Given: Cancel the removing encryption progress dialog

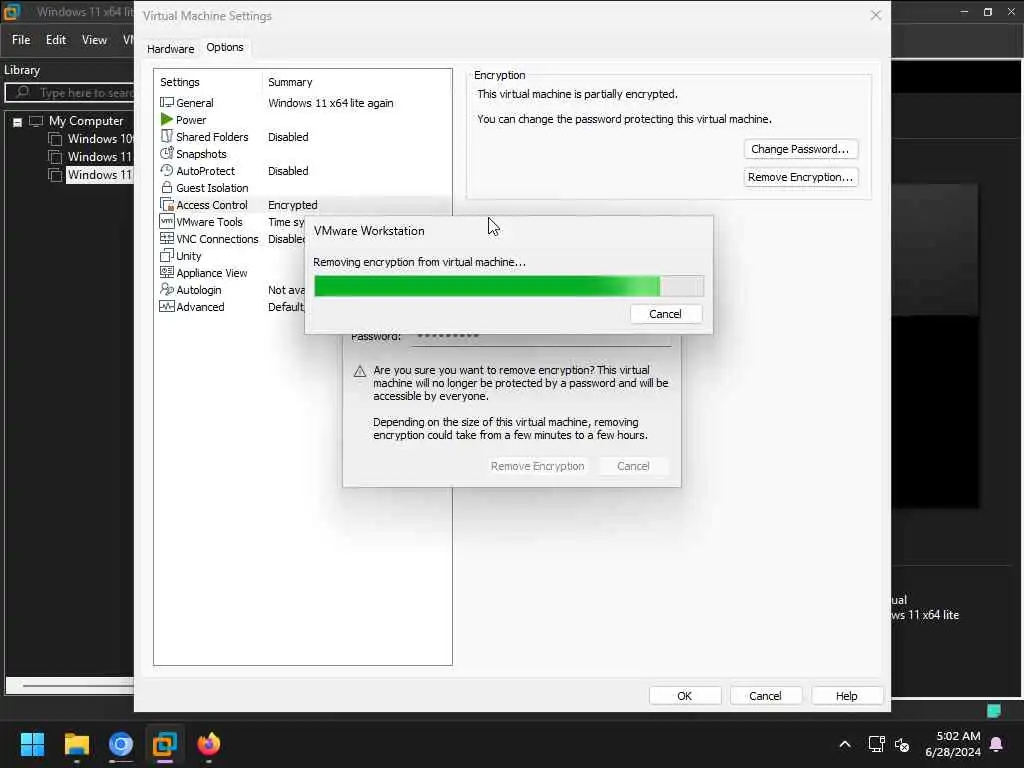Looking at the screenshot, I should point(665,314).
